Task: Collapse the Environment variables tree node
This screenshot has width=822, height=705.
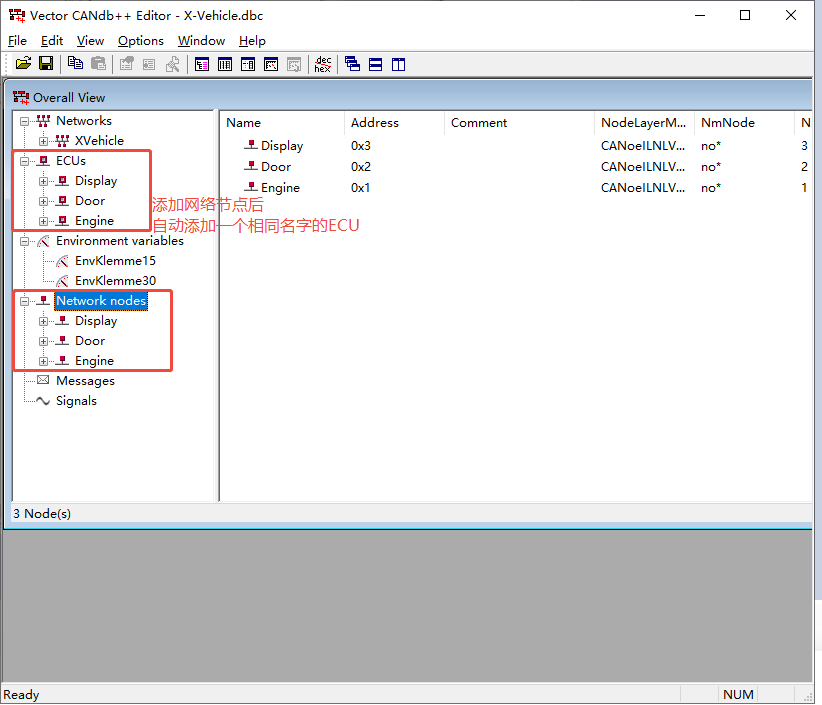Action: click(x=25, y=241)
